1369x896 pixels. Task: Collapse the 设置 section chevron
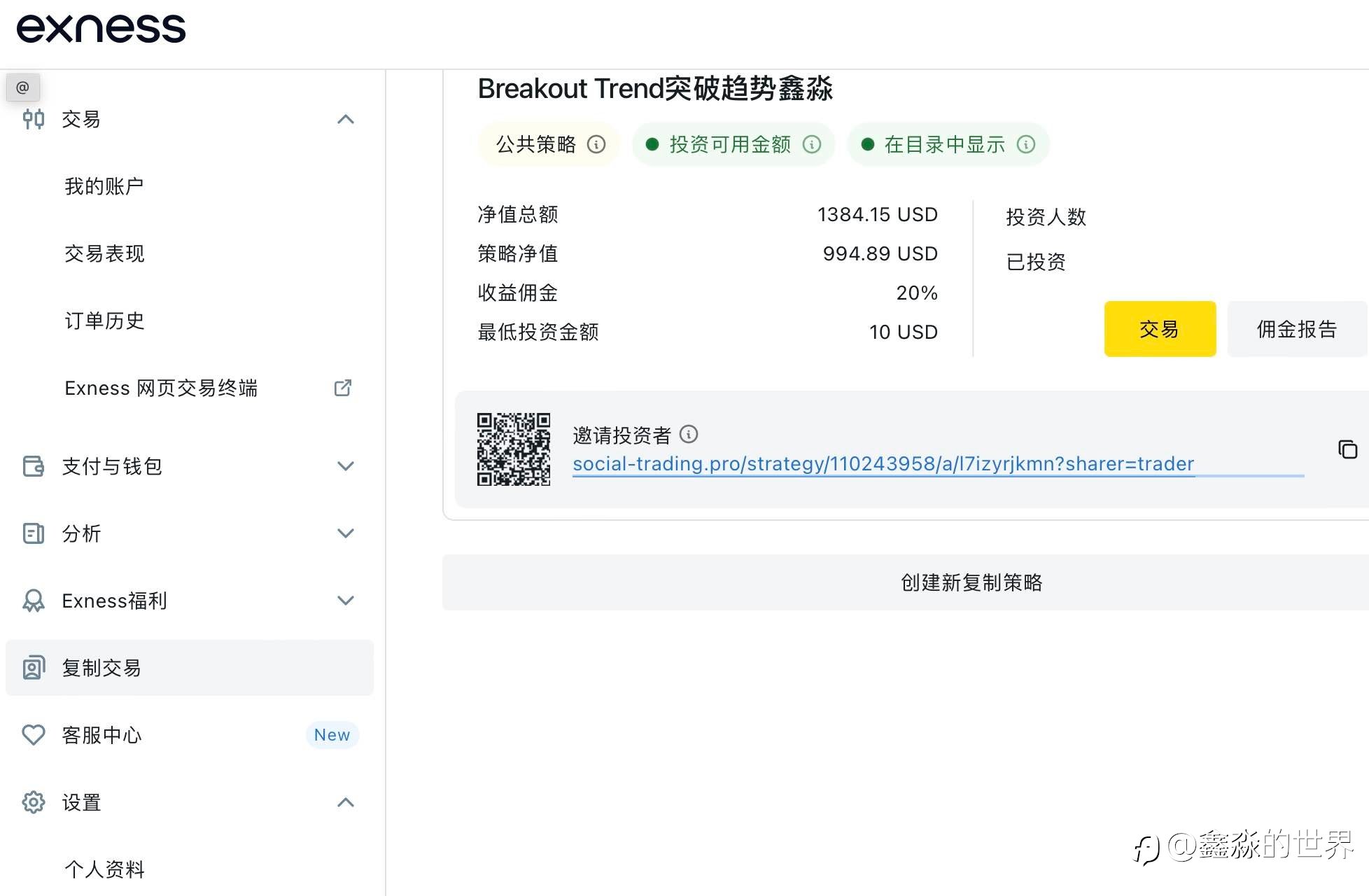coord(346,802)
